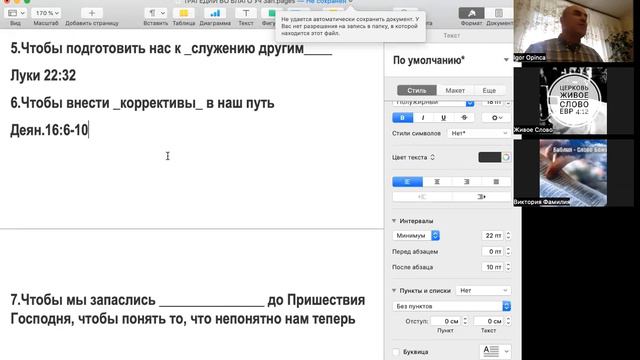Click the line Луки 22:32
This screenshot has height=360, width=640.
(x=43, y=76)
